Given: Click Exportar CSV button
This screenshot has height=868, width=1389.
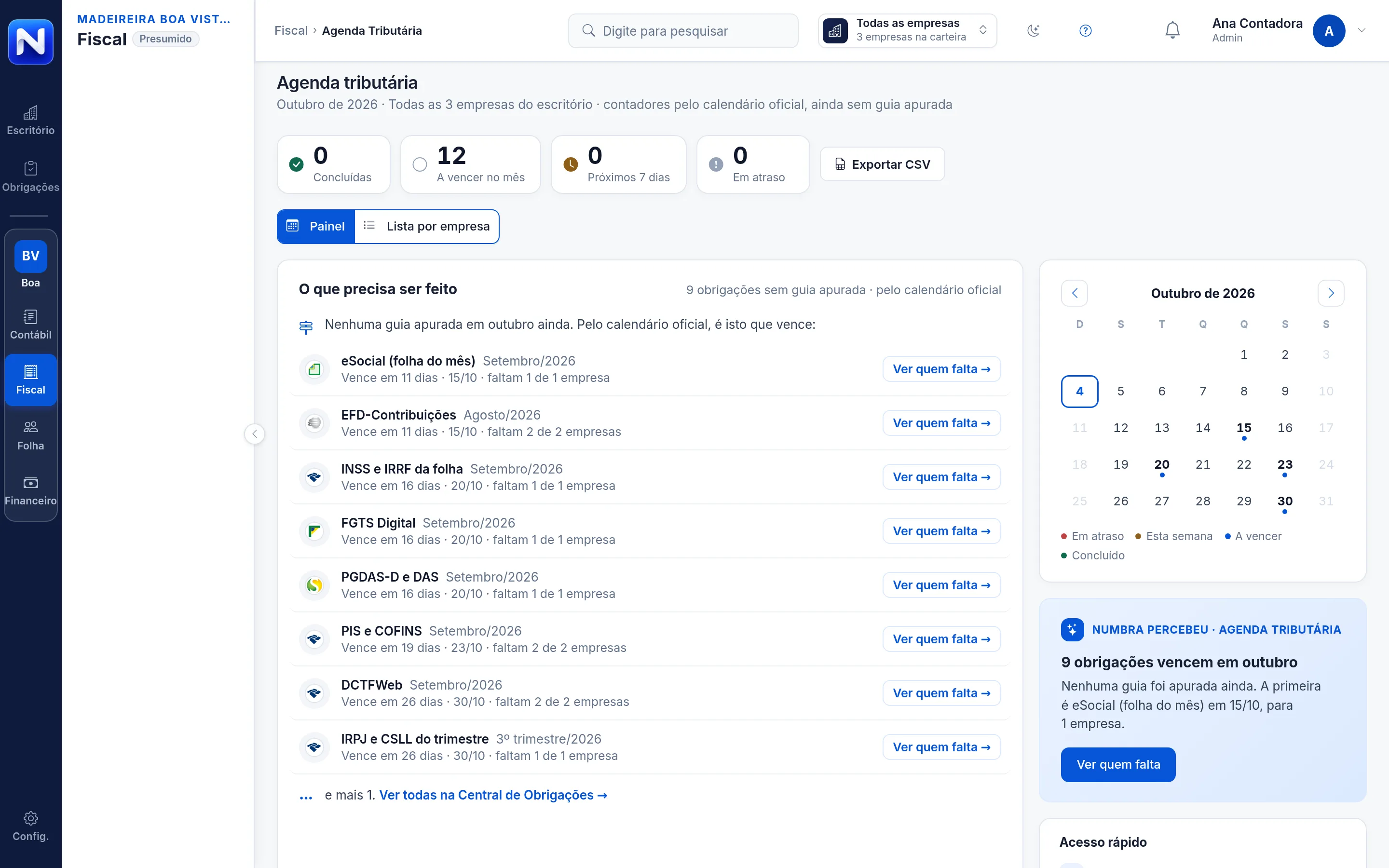Looking at the screenshot, I should [x=882, y=164].
